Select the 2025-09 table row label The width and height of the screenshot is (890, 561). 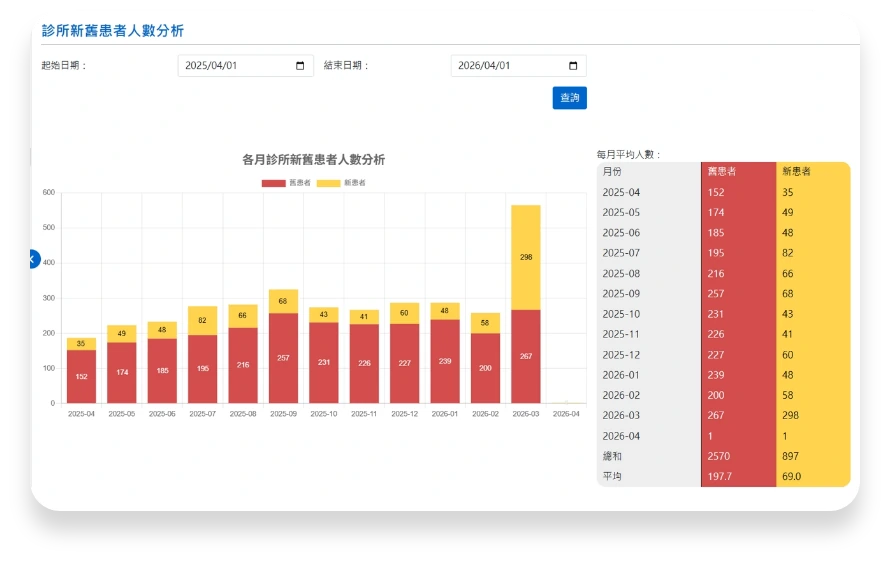coord(621,294)
